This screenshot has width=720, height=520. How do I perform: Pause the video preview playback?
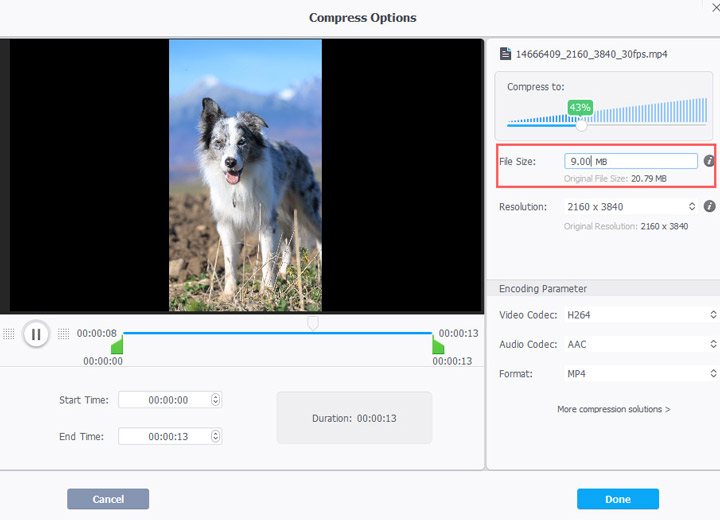point(36,334)
